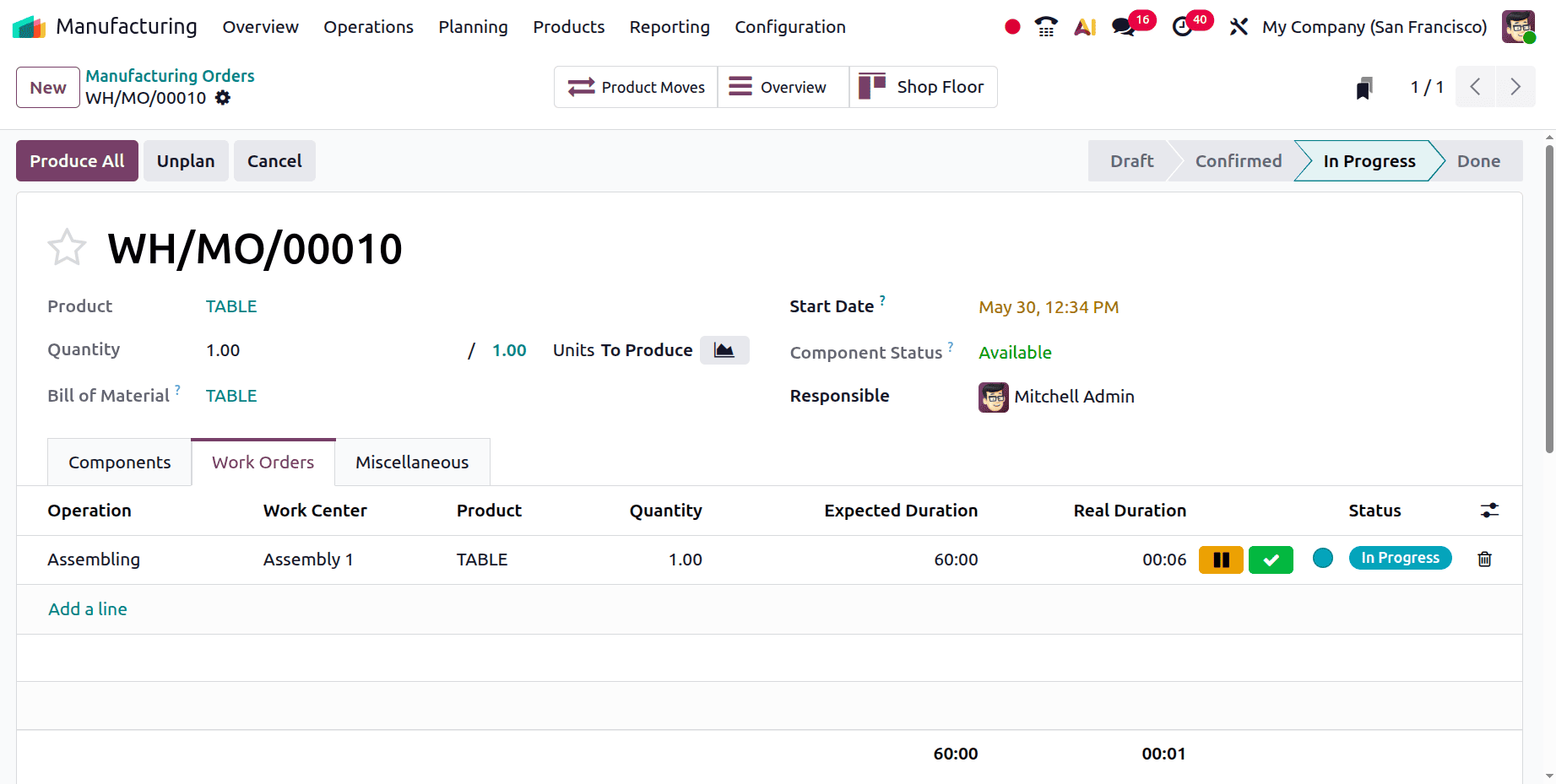Click the gear icon next to WH/MO/00010
Viewport: 1556px width, 784px height.
pyautogui.click(x=223, y=98)
